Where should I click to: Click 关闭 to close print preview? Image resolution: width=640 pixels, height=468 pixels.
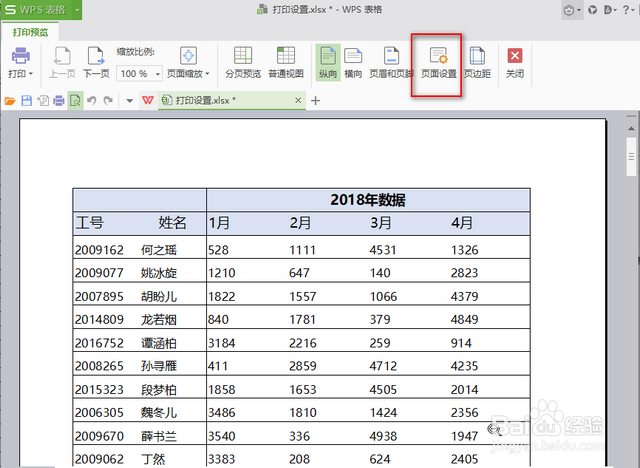pos(515,62)
